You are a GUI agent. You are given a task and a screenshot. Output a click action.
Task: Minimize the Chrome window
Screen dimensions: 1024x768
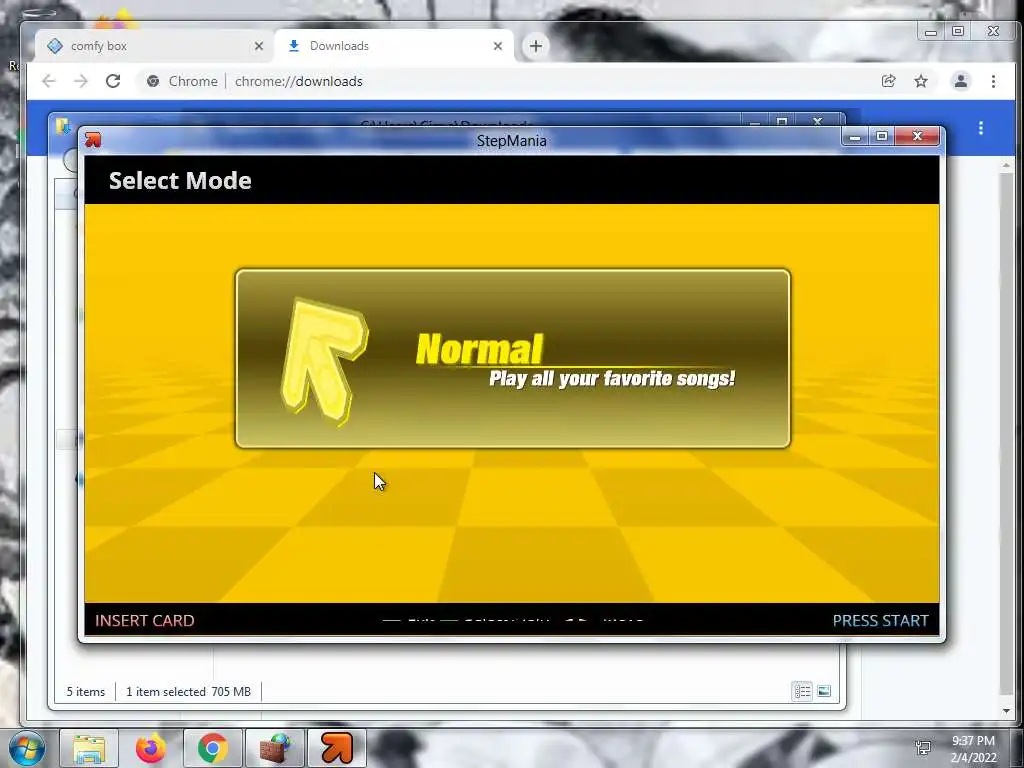[x=931, y=31]
